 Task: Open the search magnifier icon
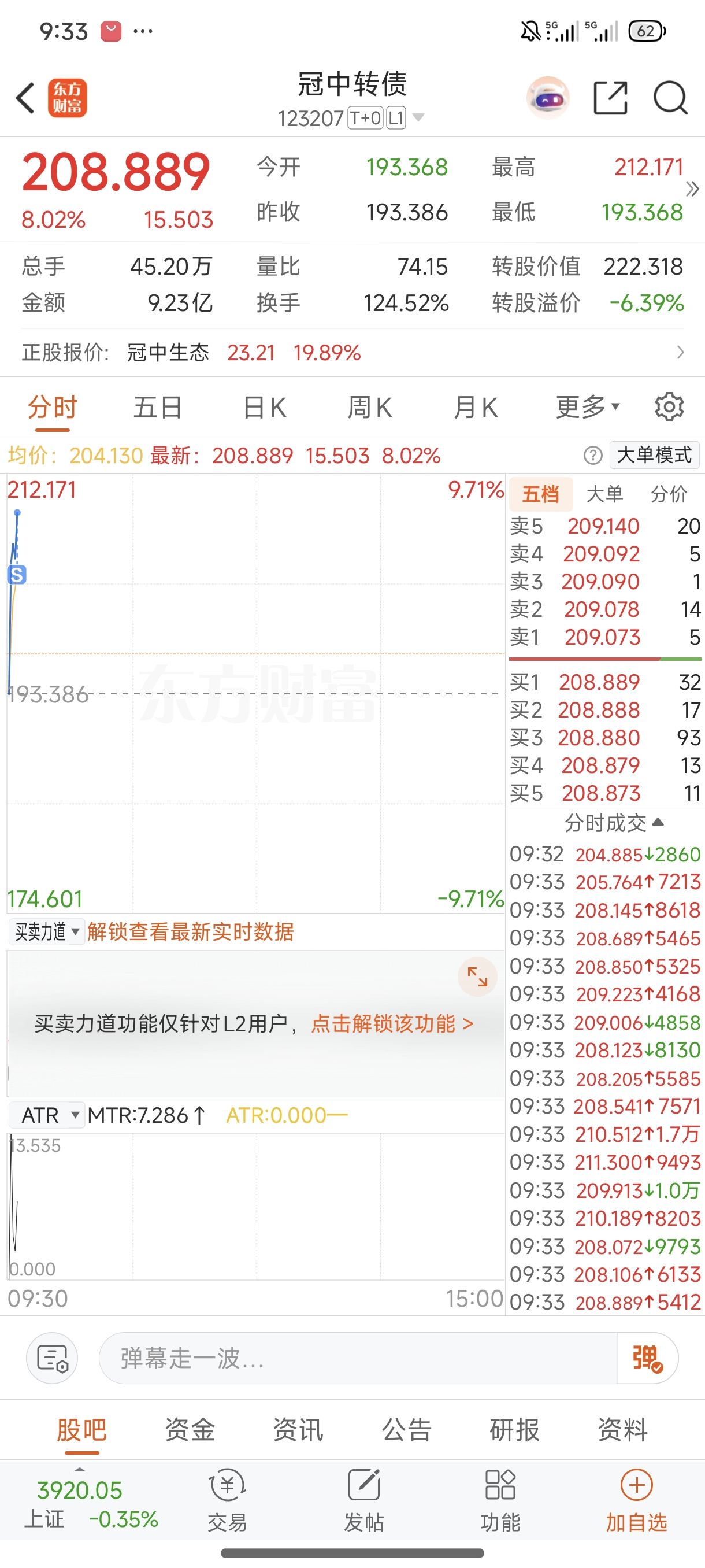pyautogui.click(x=670, y=97)
